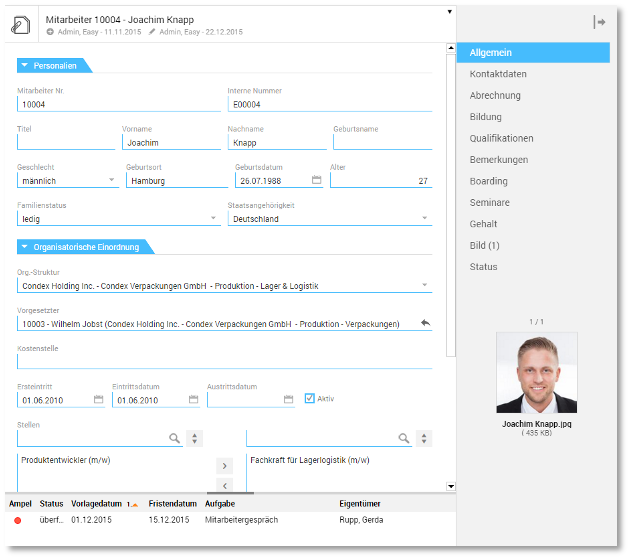Open the Eintrittsdatum calendar picker

(194, 399)
